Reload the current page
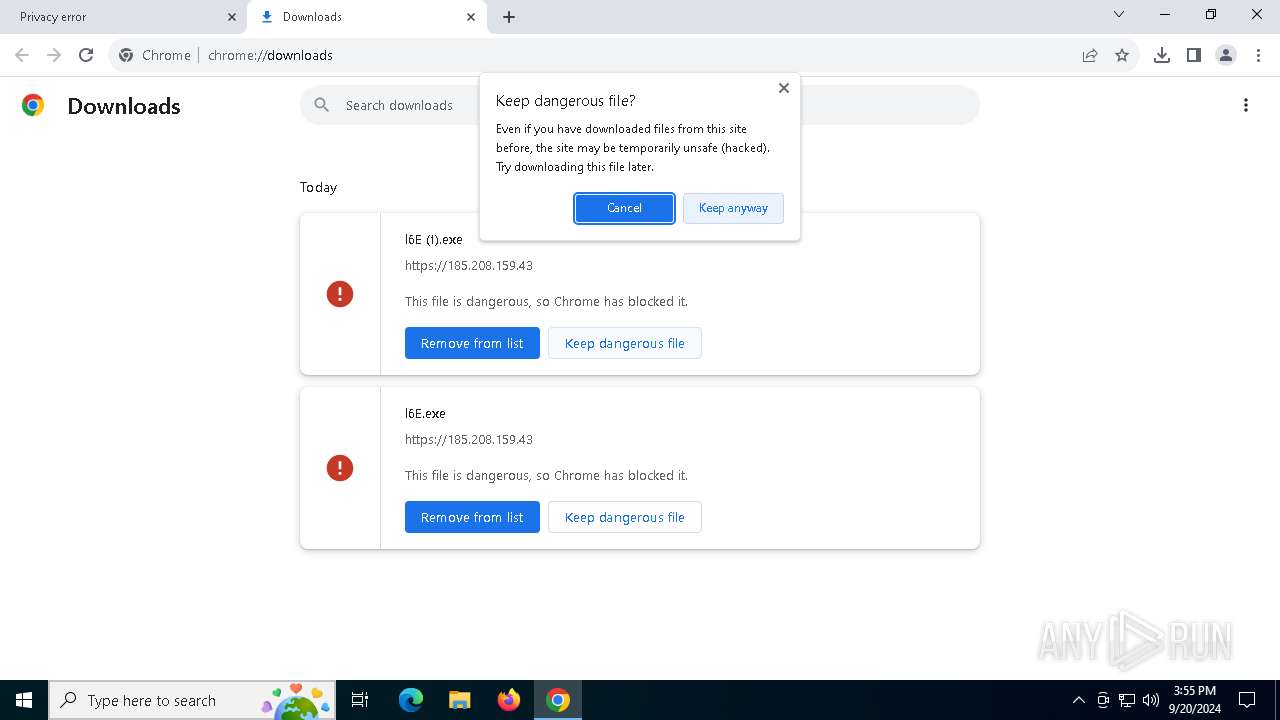The height and width of the screenshot is (720, 1280). 86,55
